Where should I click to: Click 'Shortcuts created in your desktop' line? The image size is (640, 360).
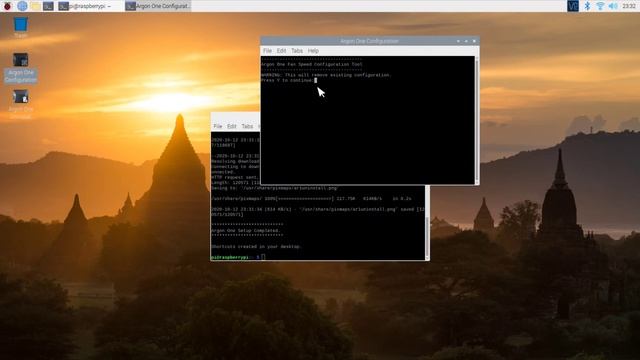click(x=256, y=247)
